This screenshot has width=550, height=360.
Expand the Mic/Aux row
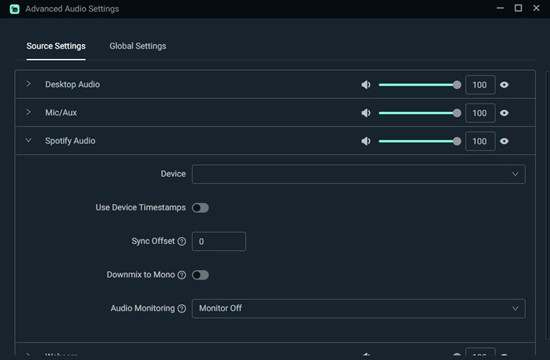[x=28, y=112]
